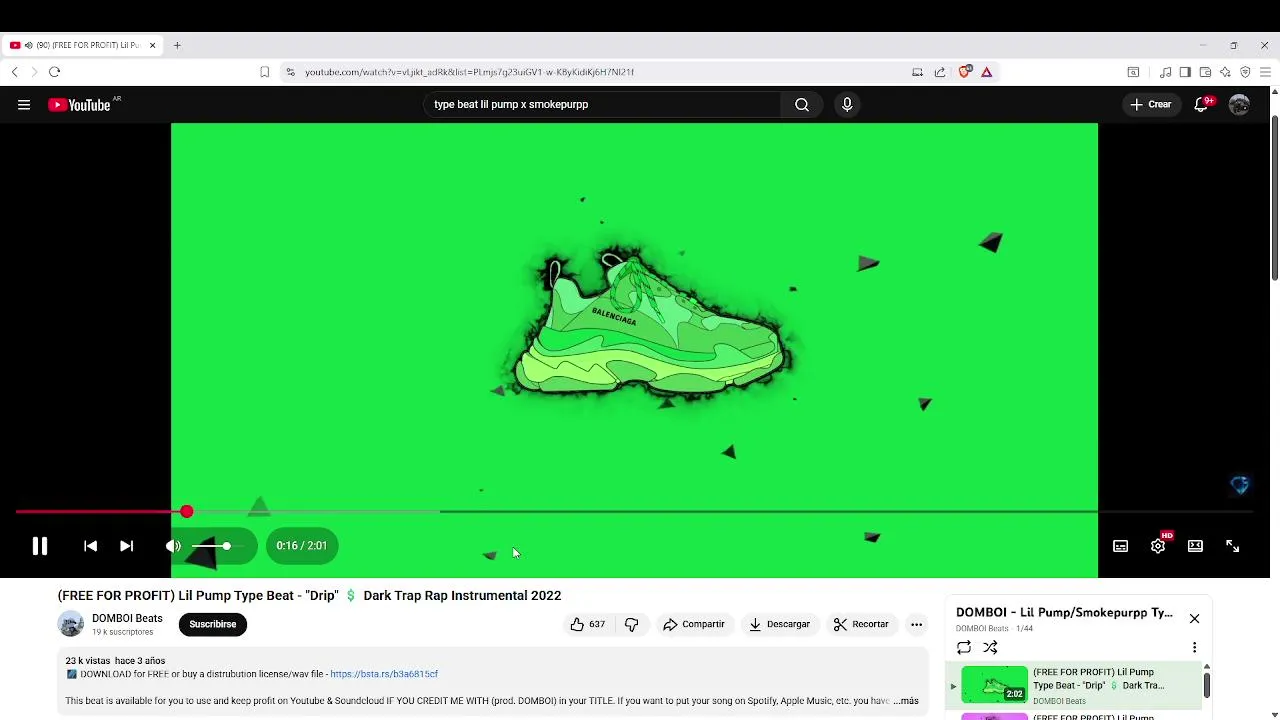Close the YouTube browser tab
Screen dimensions: 1280x720
coord(152,45)
